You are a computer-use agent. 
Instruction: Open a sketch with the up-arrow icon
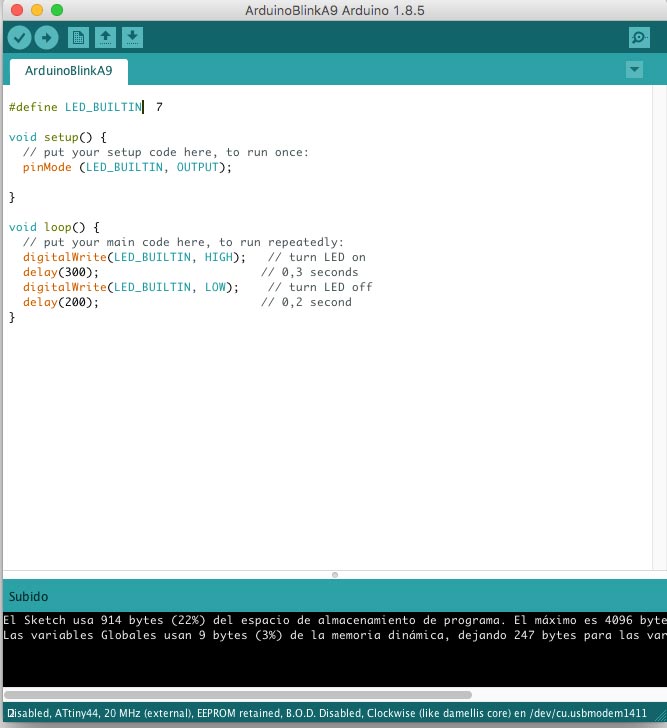tap(105, 38)
